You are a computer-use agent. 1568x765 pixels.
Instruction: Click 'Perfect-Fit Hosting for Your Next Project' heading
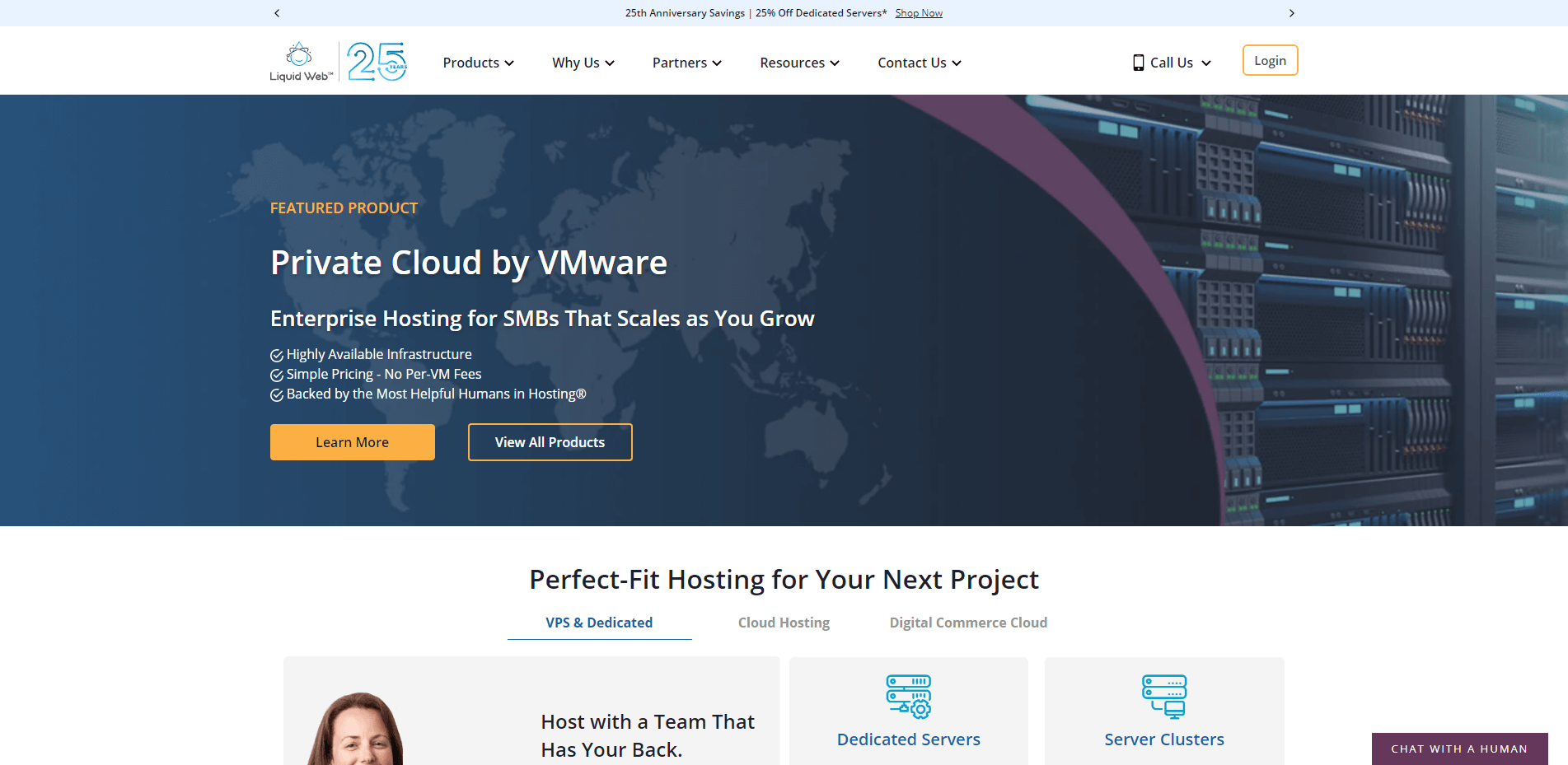coord(784,580)
